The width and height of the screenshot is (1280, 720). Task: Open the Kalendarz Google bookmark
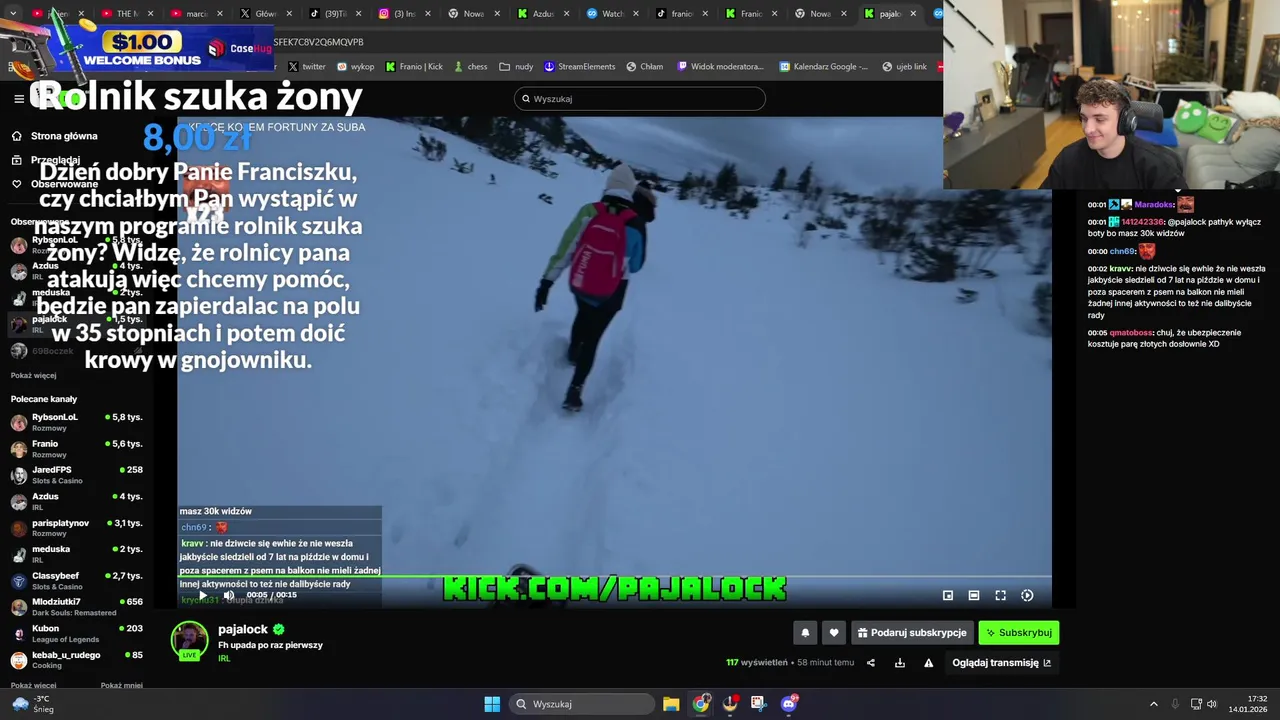[824, 67]
